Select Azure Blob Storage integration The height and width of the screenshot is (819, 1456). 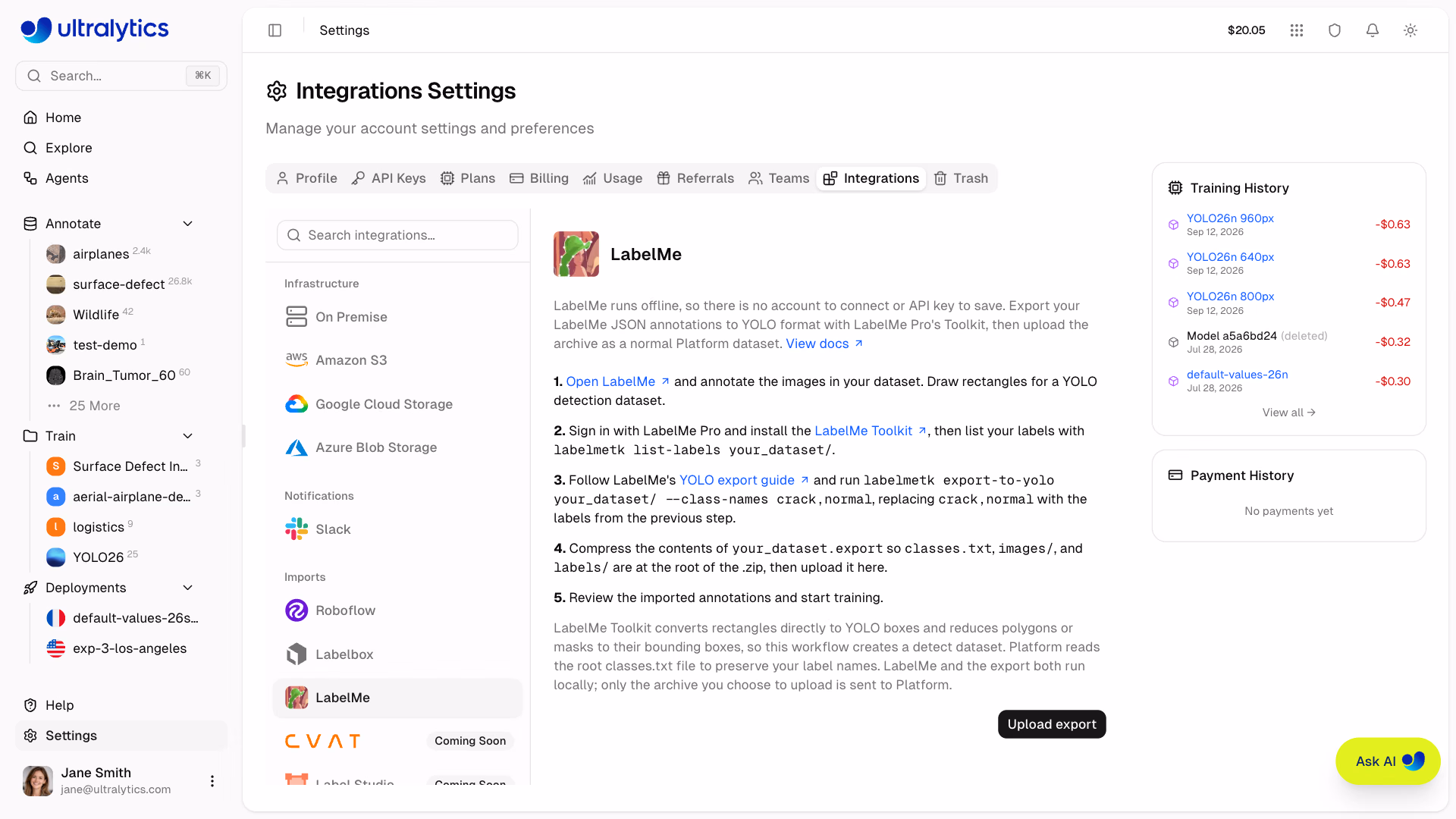tap(397, 447)
